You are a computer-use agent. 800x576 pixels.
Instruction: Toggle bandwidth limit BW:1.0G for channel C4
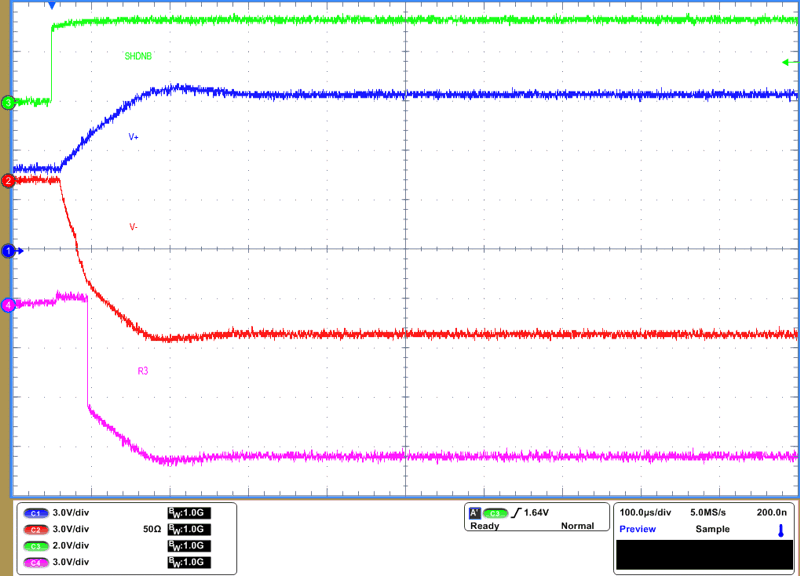click(x=190, y=561)
